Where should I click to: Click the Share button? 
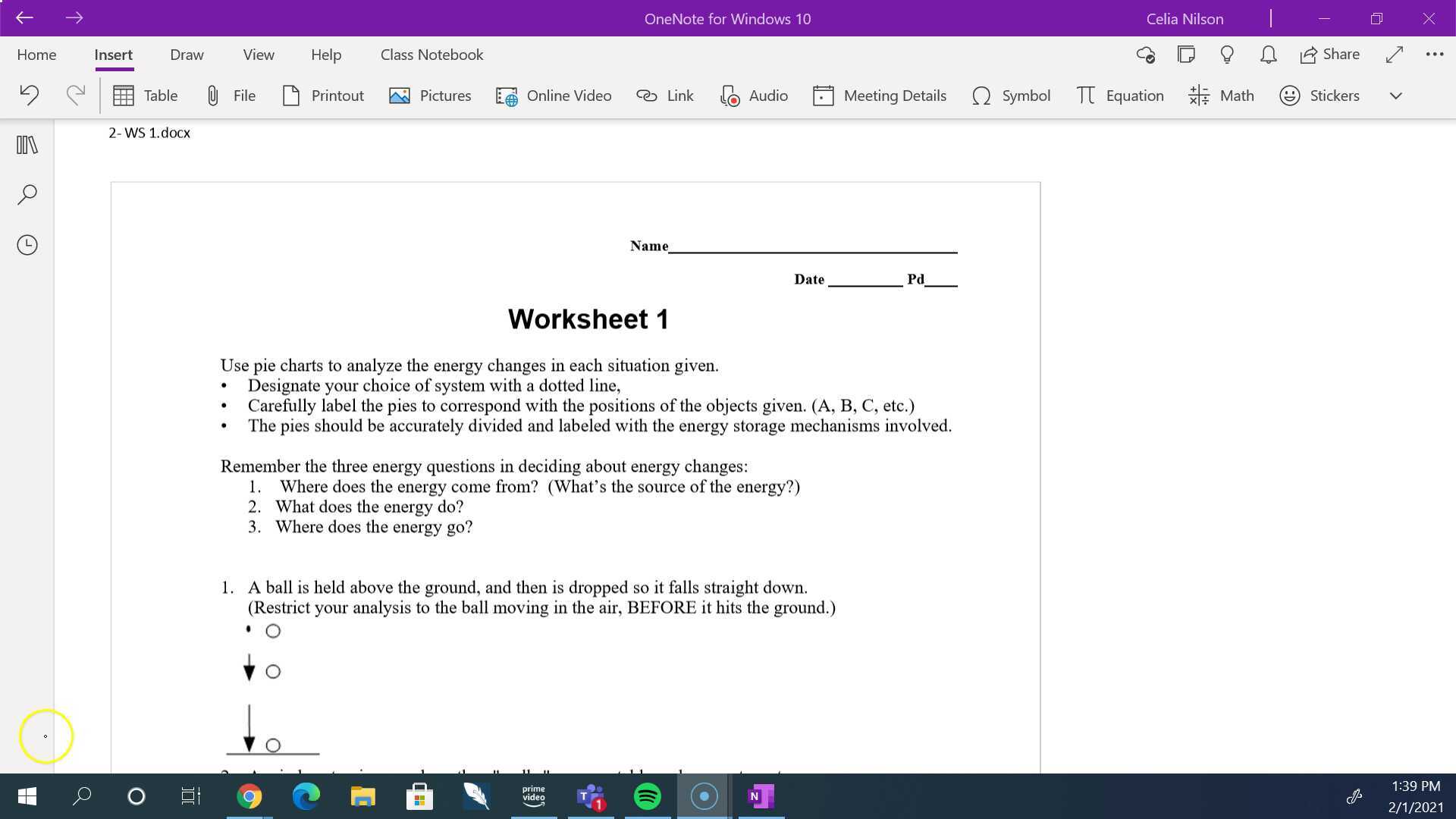pos(1330,55)
